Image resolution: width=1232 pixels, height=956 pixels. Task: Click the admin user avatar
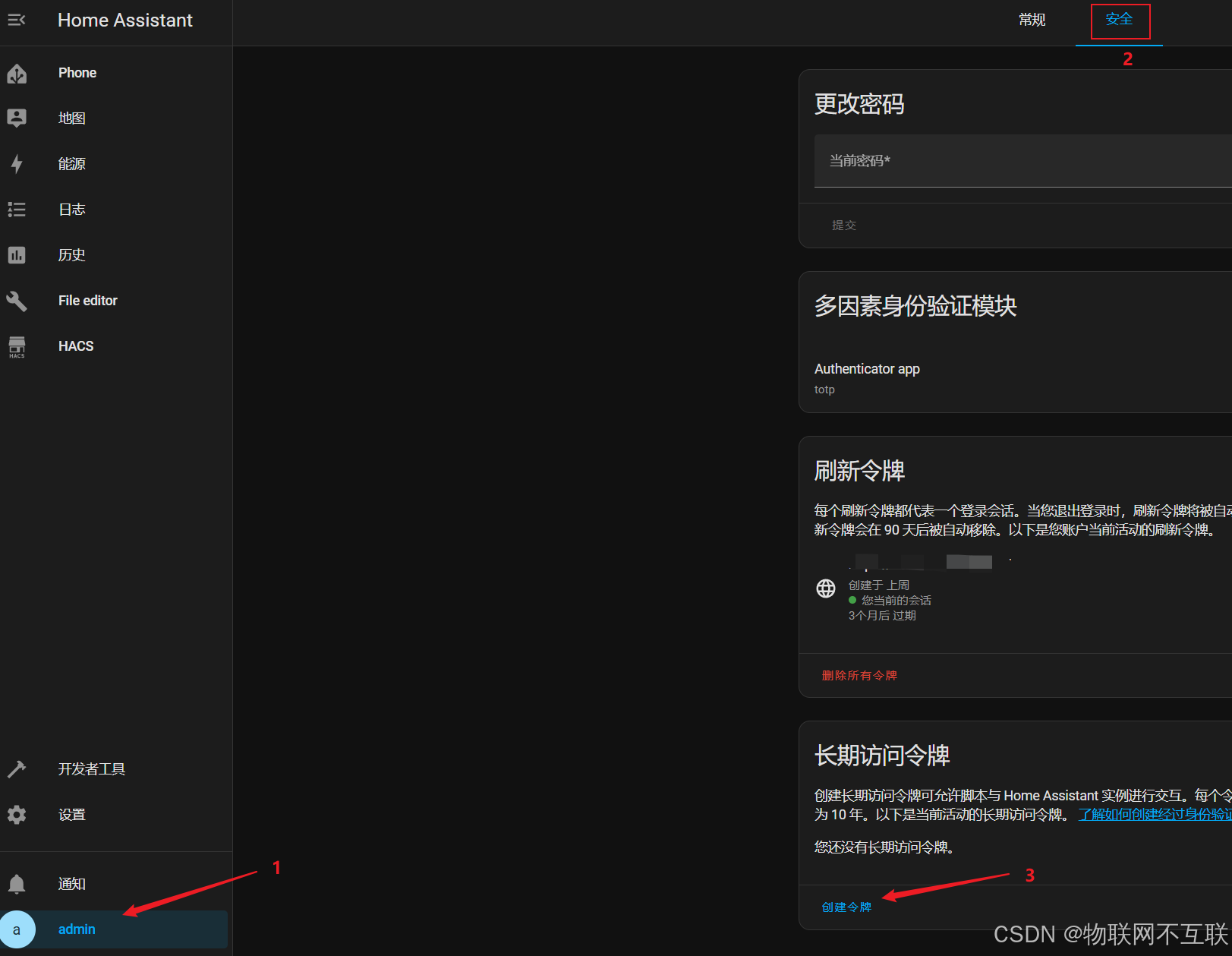point(17,929)
